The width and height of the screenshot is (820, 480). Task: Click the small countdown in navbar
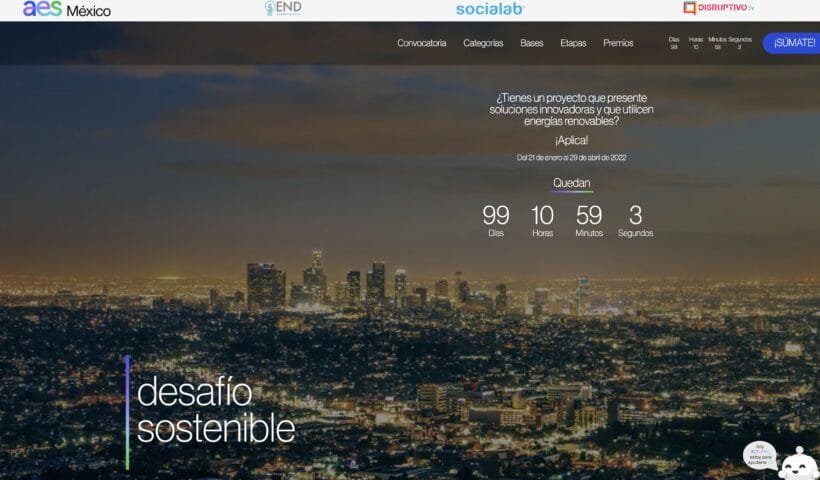[709, 43]
